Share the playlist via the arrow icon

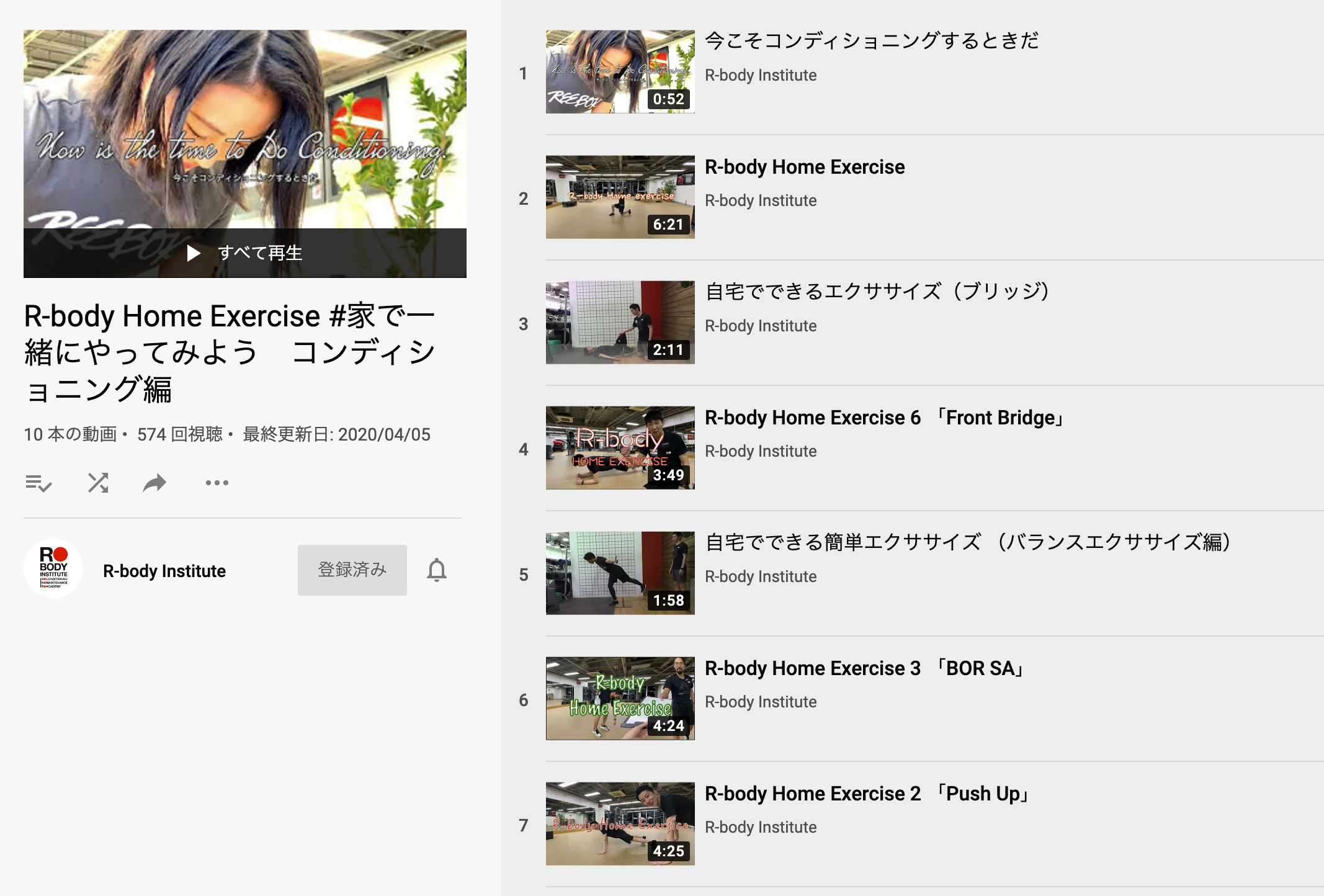(154, 483)
